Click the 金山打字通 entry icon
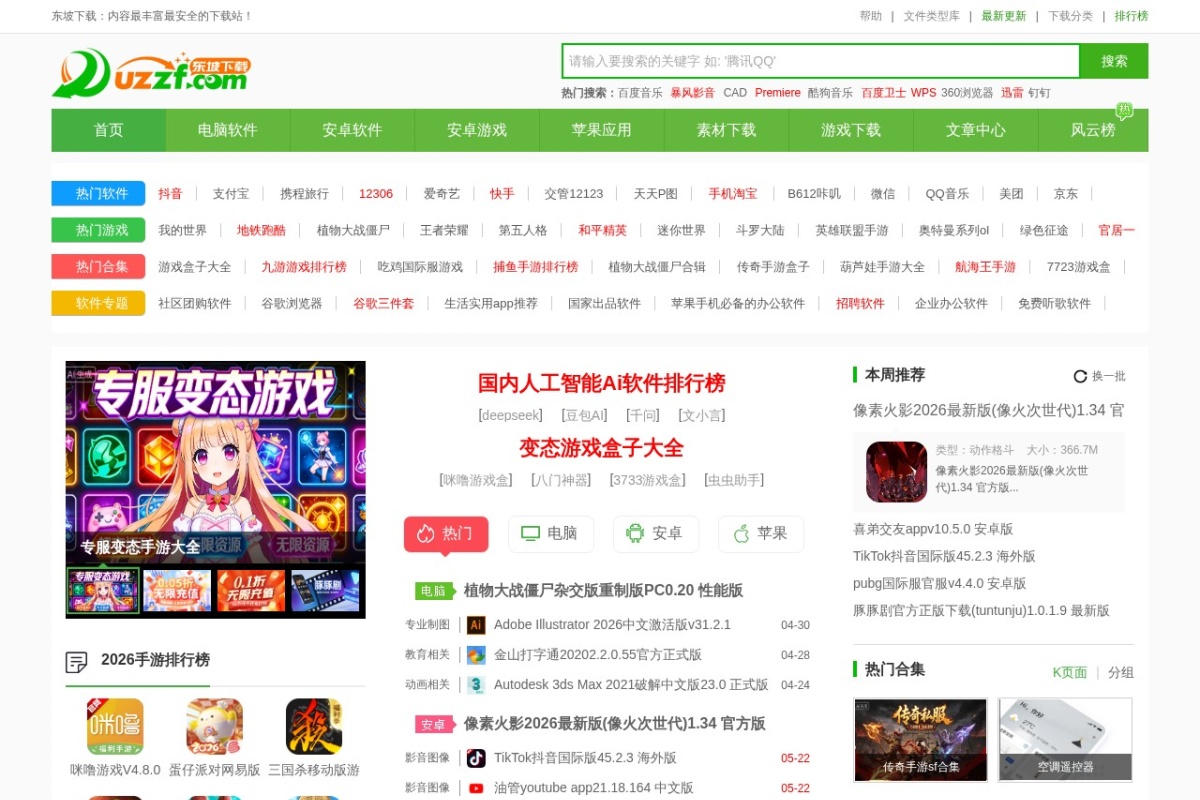1200x800 pixels. (x=476, y=655)
